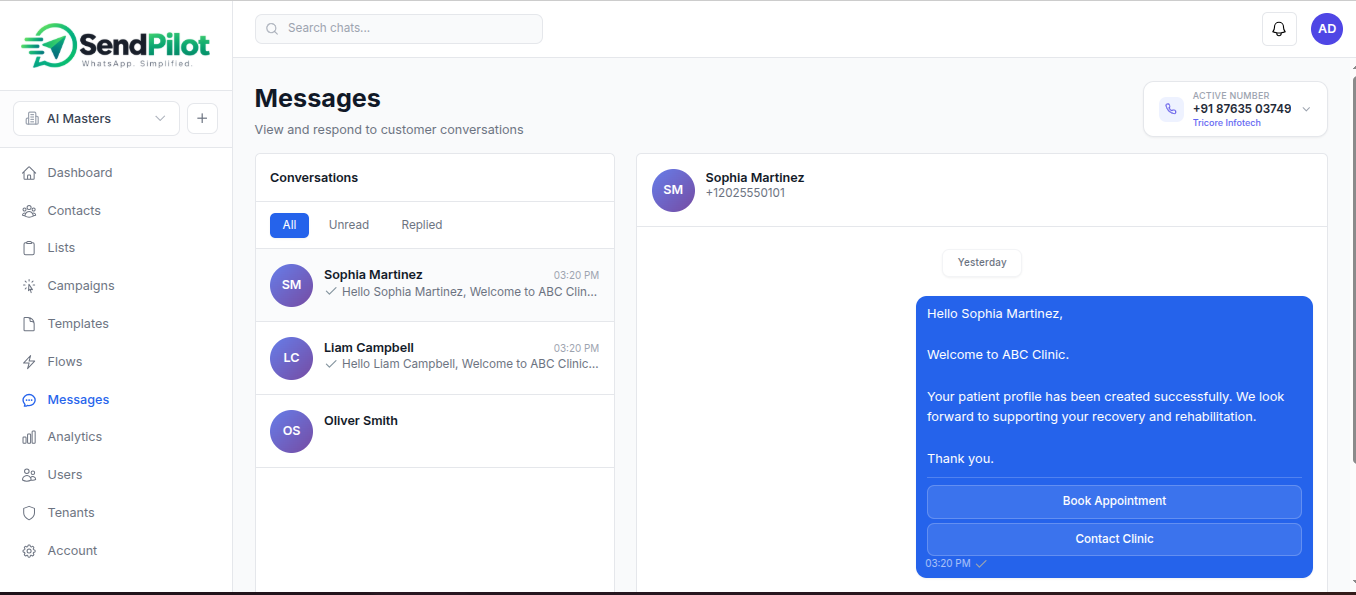Viewport: 1356px width, 595px height.
Task: Open the AD profile avatar menu
Action: (1327, 29)
